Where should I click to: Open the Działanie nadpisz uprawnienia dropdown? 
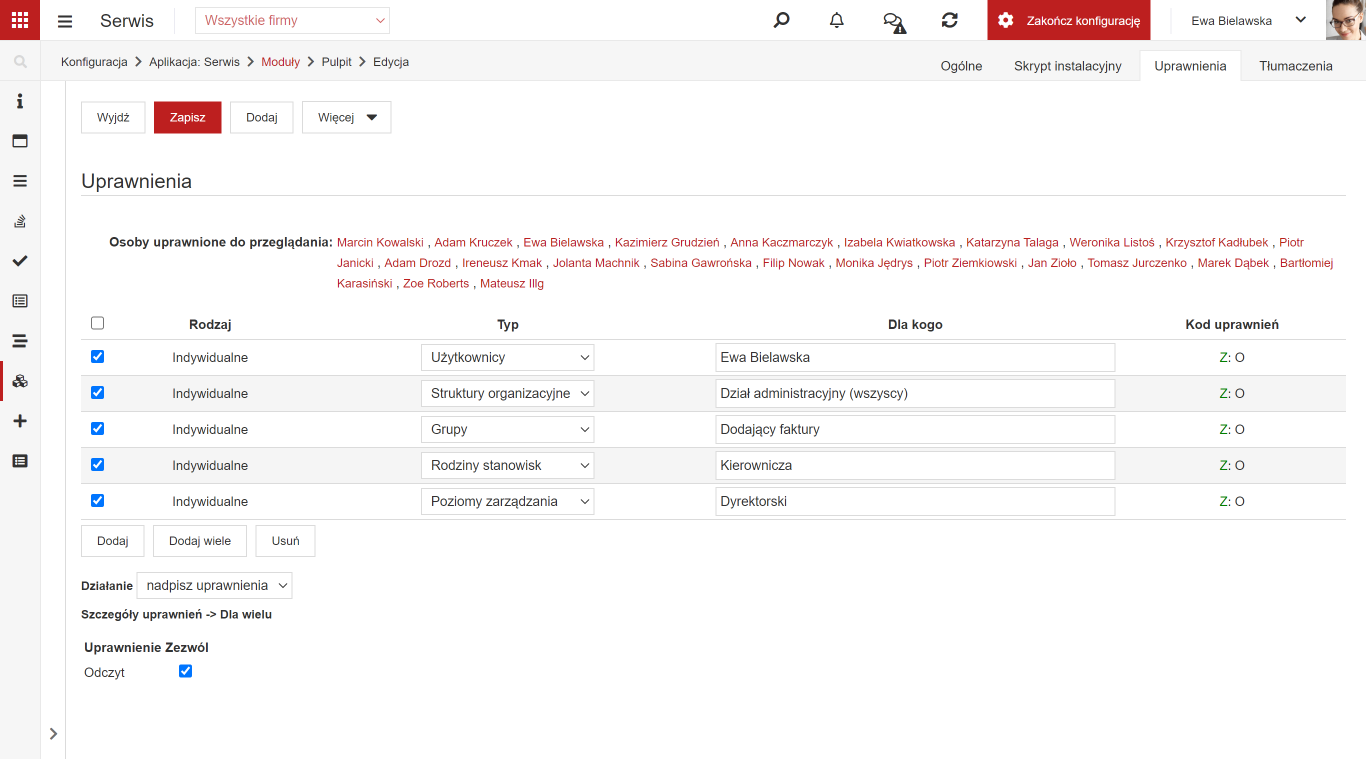pos(214,585)
